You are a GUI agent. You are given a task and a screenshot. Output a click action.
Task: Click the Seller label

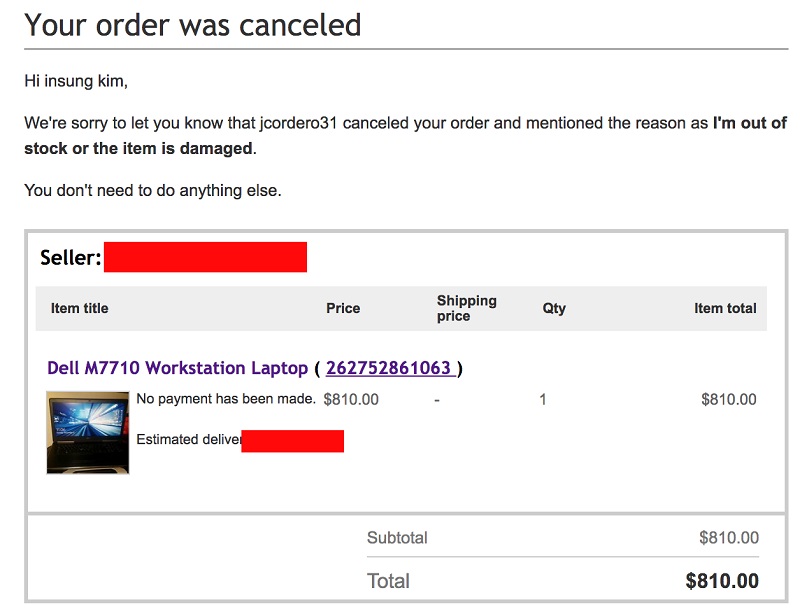pos(70,257)
